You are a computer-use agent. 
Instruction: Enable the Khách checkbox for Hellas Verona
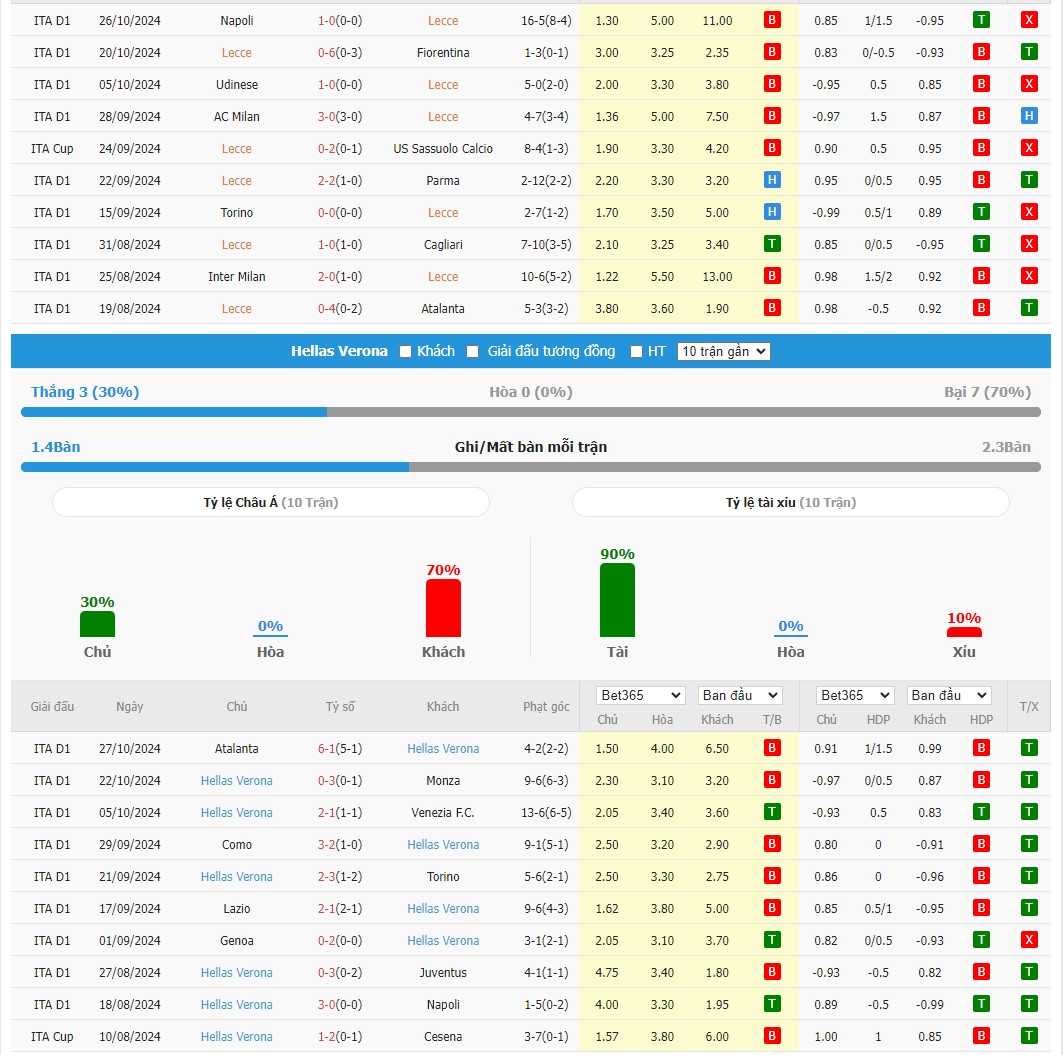point(405,352)
